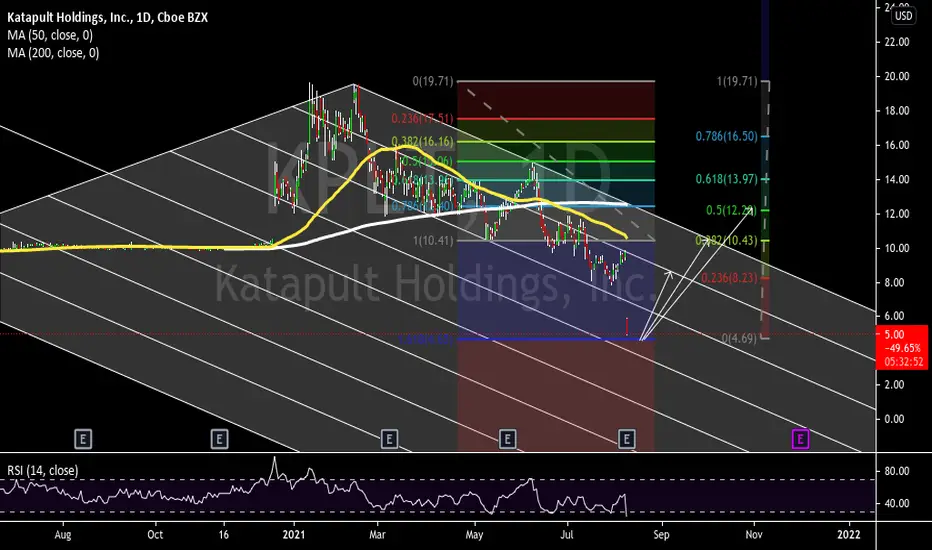Screen dimensions: 932x550
Task: Select the 0(4.69) Fibonacci label
Action: click(739, 338)
